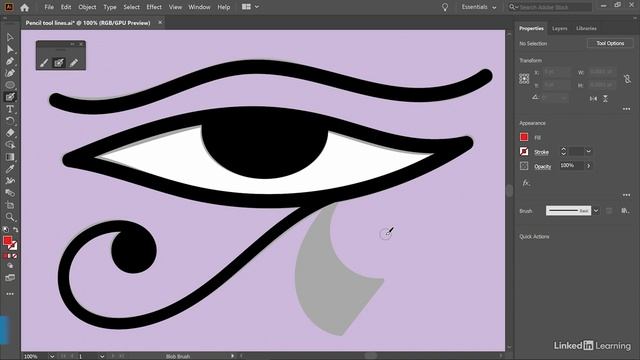This screenshot has width=640, height=360.
Task: Select the Eraser tool
Action: [10, 133]
